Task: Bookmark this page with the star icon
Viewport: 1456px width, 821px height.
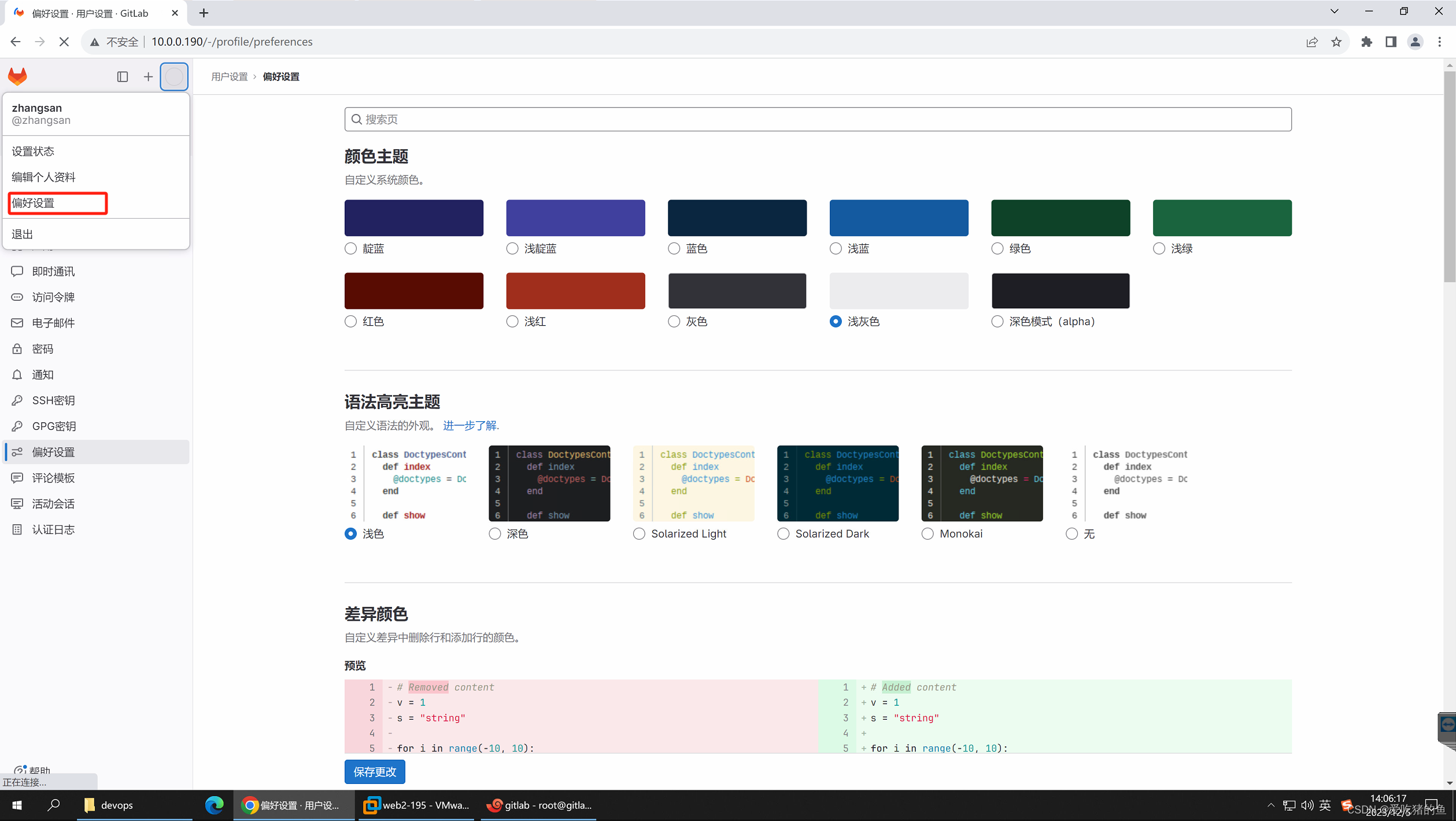Action: [x=1336, y=42]
